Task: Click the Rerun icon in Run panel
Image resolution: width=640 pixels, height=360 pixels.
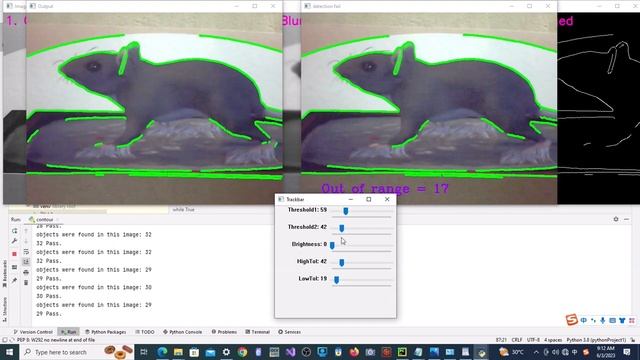Action: tap(15, 231)
